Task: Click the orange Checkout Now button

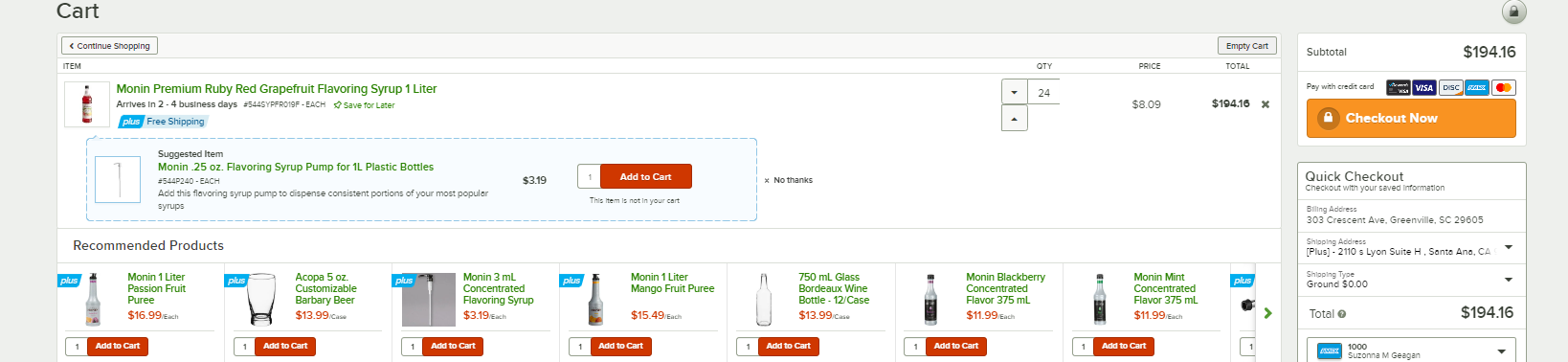Action: click(x=1411, y=118)
